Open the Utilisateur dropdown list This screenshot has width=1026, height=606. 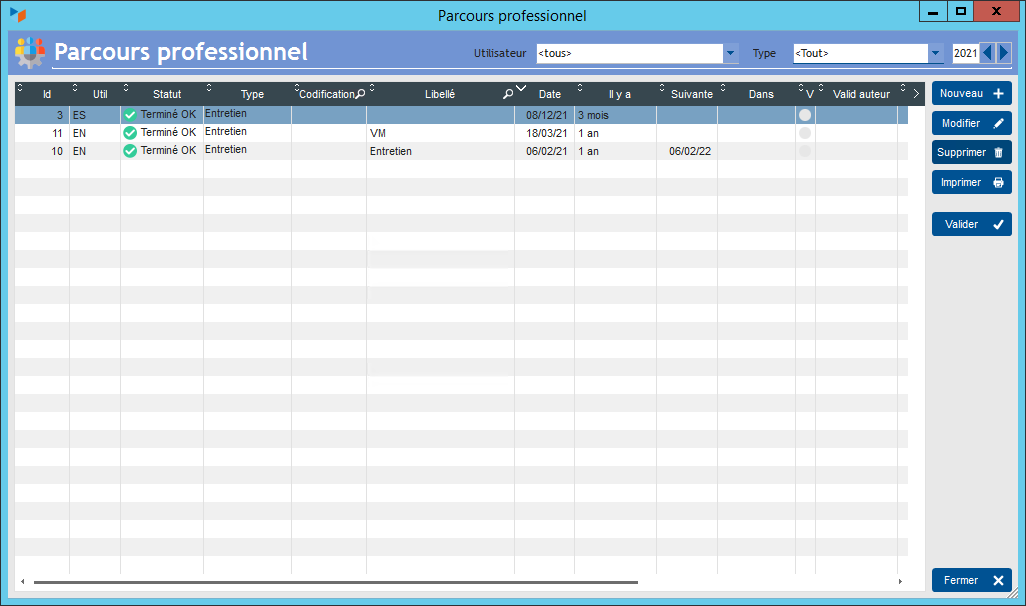730,53
